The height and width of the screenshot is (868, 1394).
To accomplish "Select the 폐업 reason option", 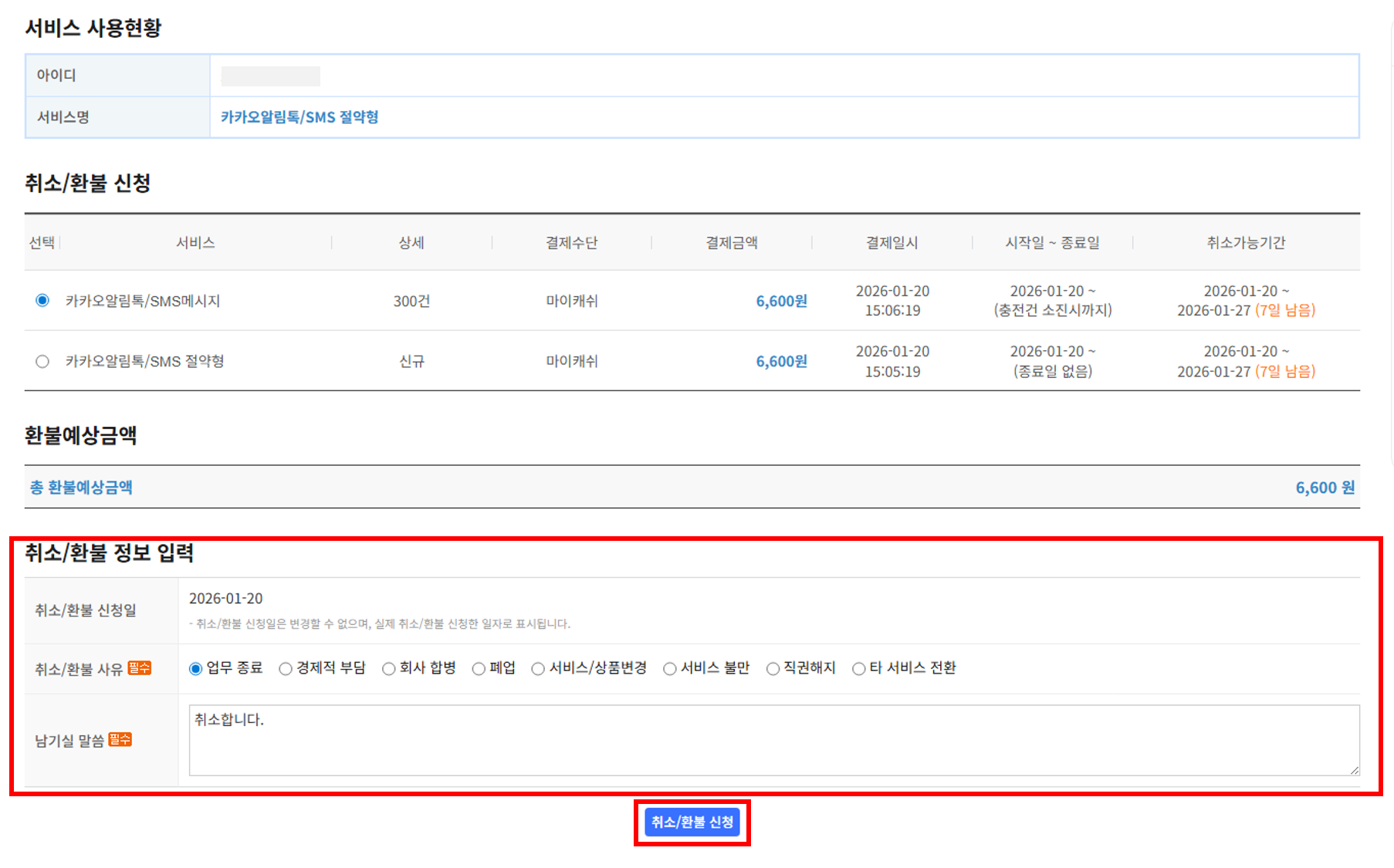I will (x=479, y=668).
